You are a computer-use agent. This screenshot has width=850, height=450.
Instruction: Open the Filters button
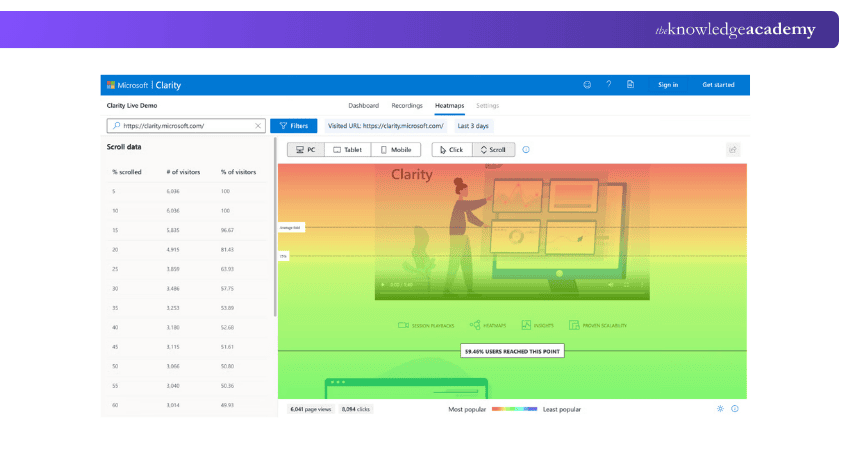click(x=294, y=126)
